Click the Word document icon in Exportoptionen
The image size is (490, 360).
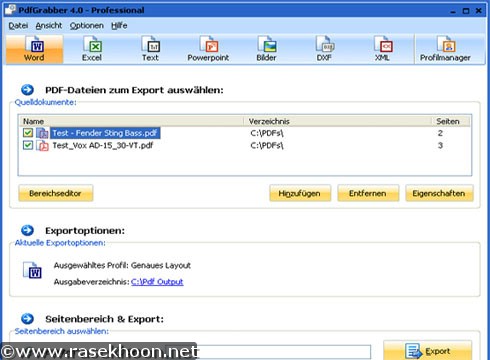(x=32, y=270)
